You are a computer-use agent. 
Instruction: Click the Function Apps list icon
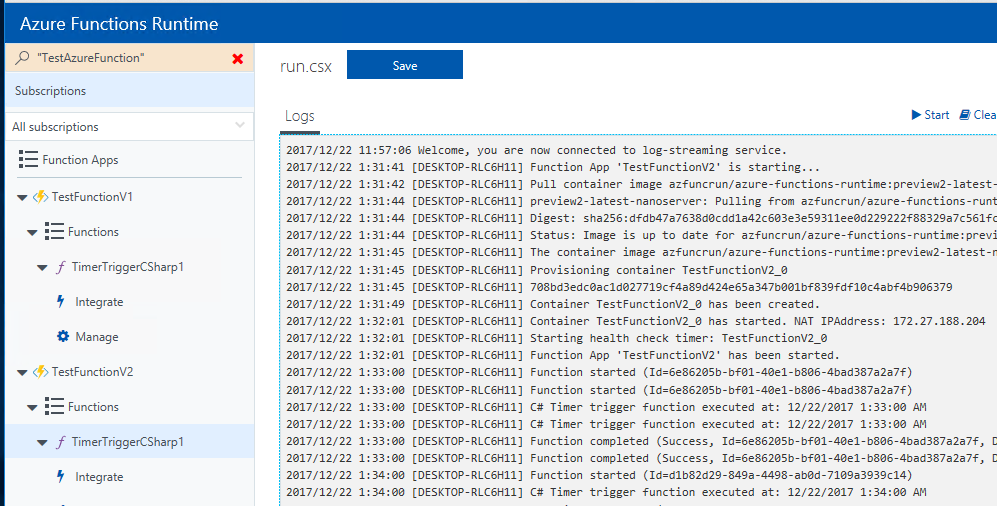28,160
